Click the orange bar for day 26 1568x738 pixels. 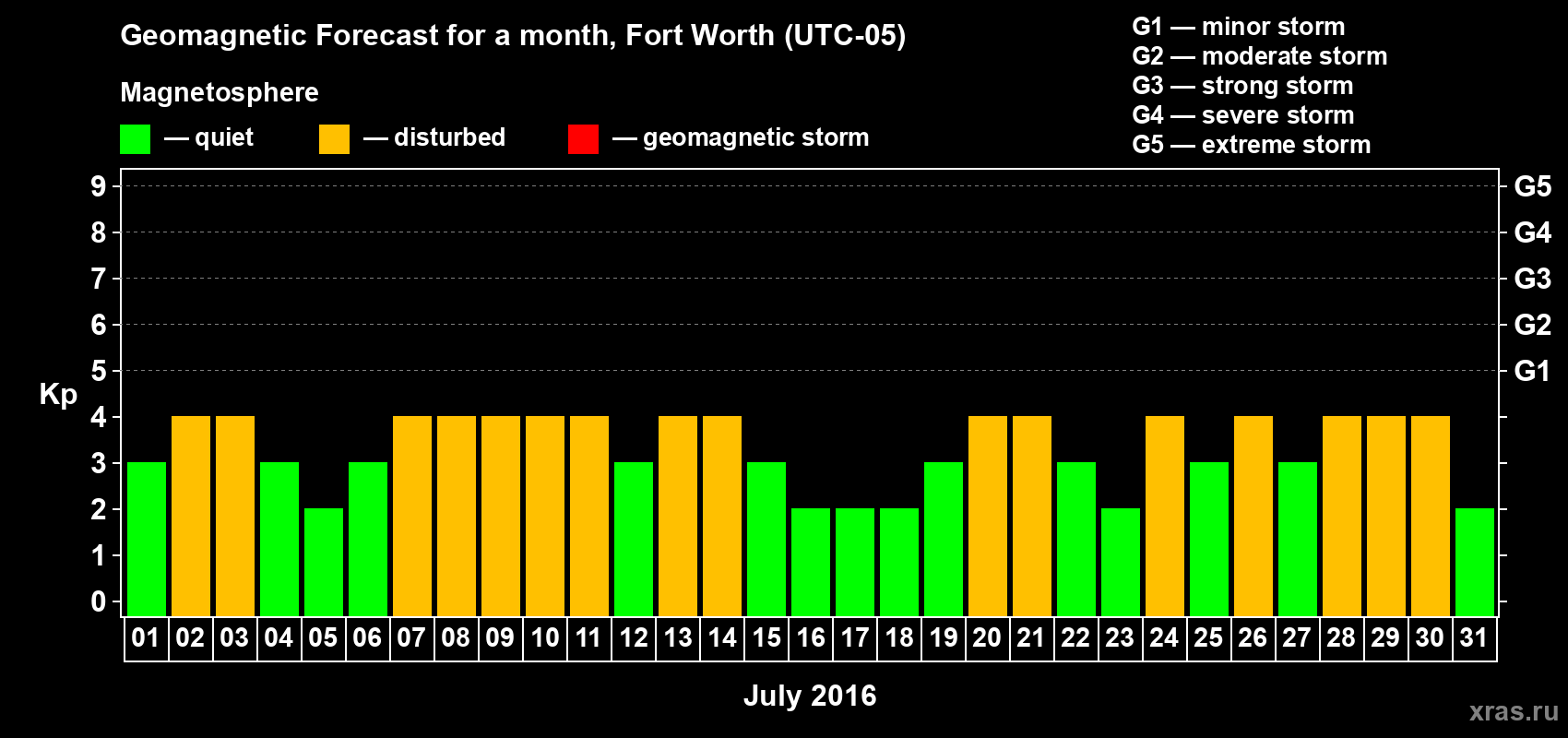coord(1253,517)
